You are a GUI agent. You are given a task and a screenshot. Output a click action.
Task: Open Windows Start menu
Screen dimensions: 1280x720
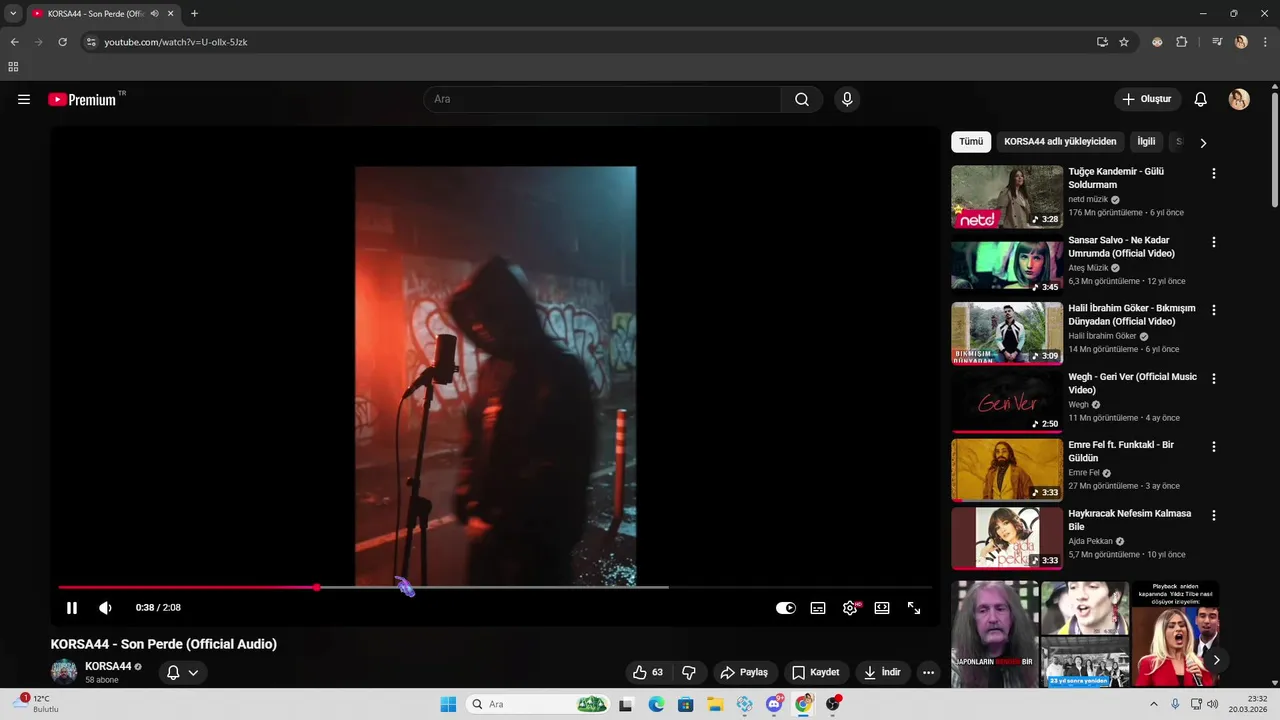[448, 704]
